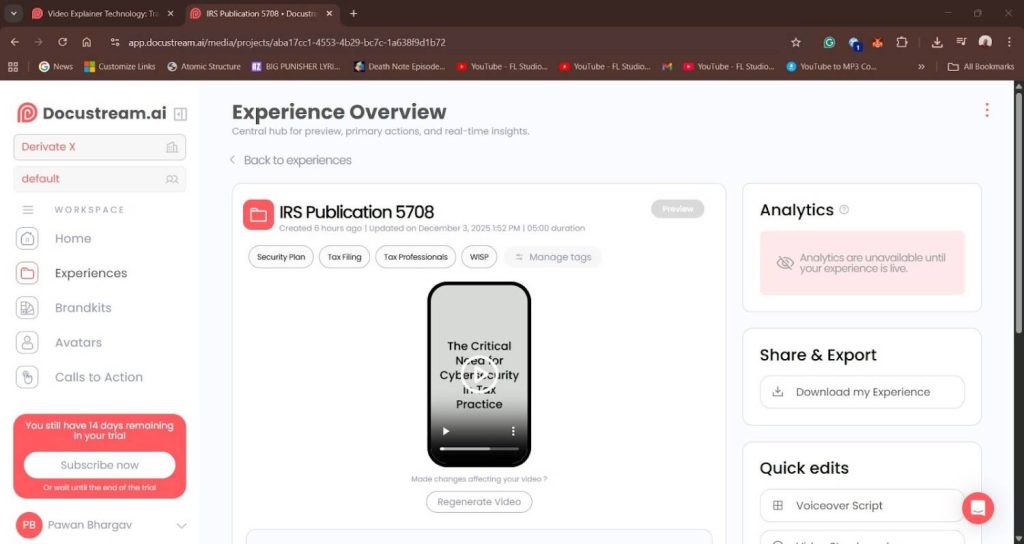
Task: Open the extensions puzzle icon
Action: pos(902,42)
